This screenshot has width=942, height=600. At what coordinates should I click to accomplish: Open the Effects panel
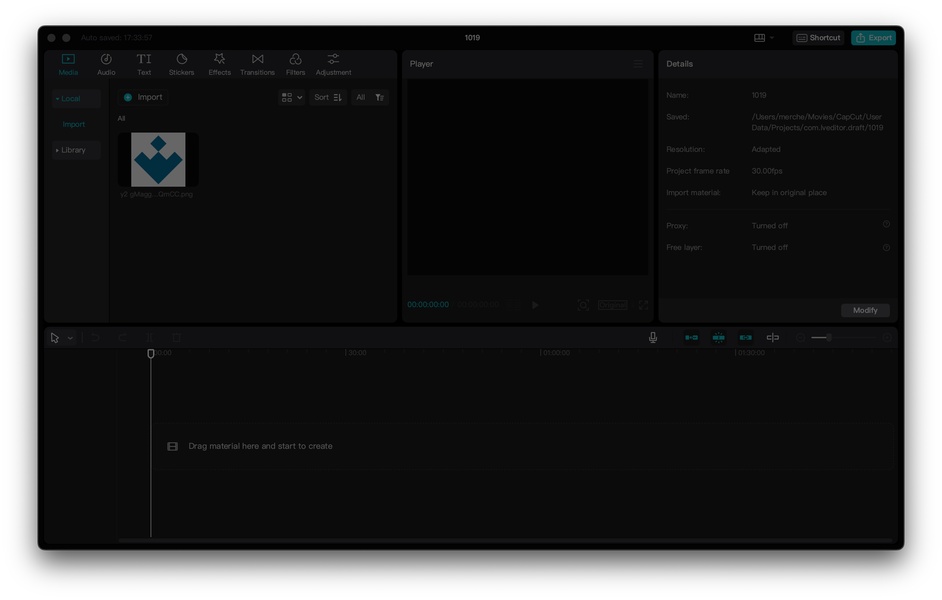(219, 64)
